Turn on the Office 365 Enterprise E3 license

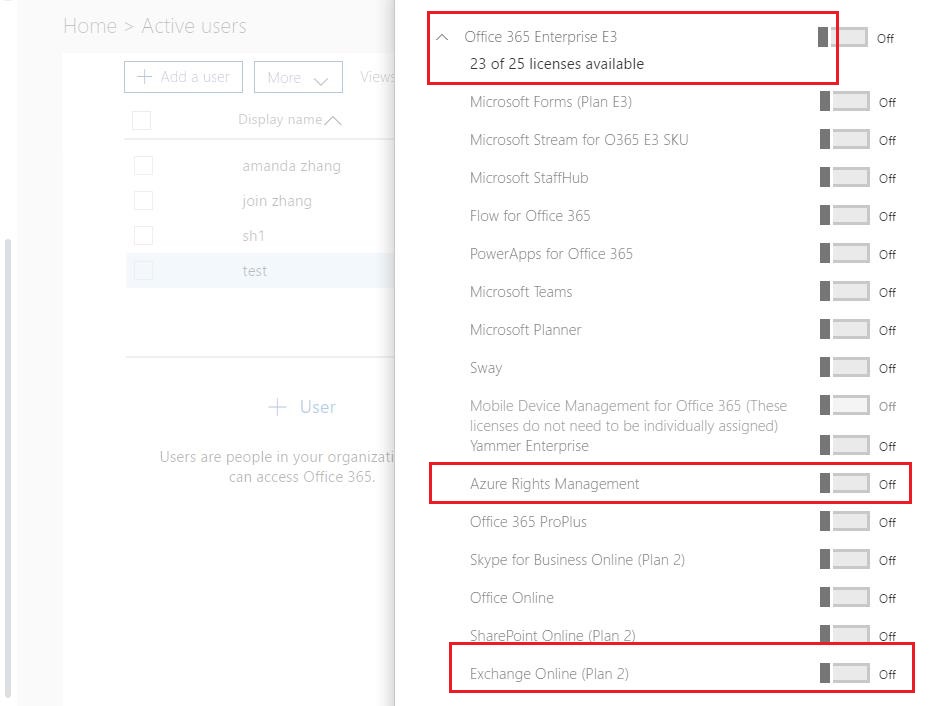pos(842,37)
